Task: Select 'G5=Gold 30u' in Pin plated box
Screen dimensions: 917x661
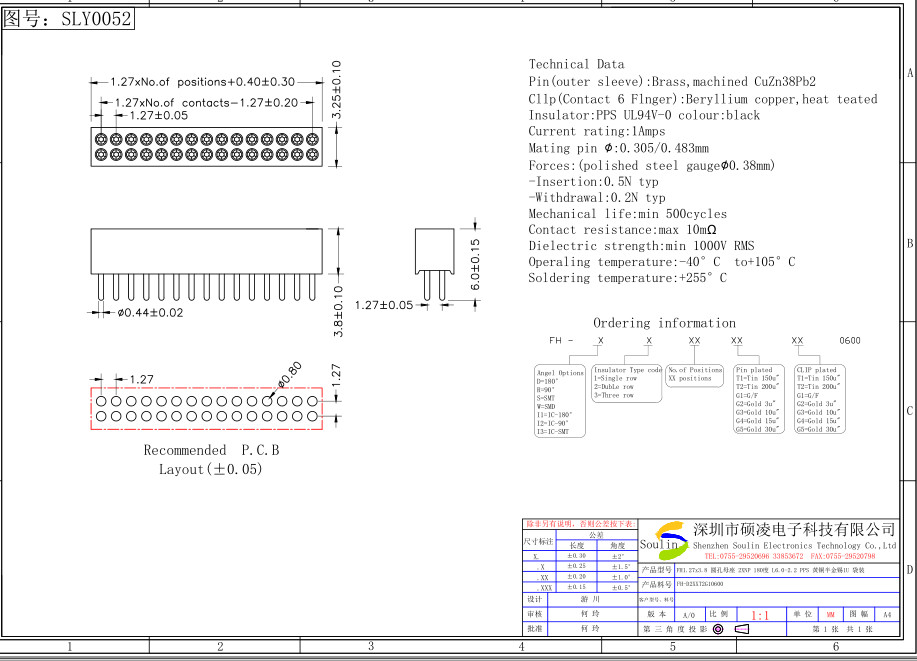Action: click(x=757, y=429)
